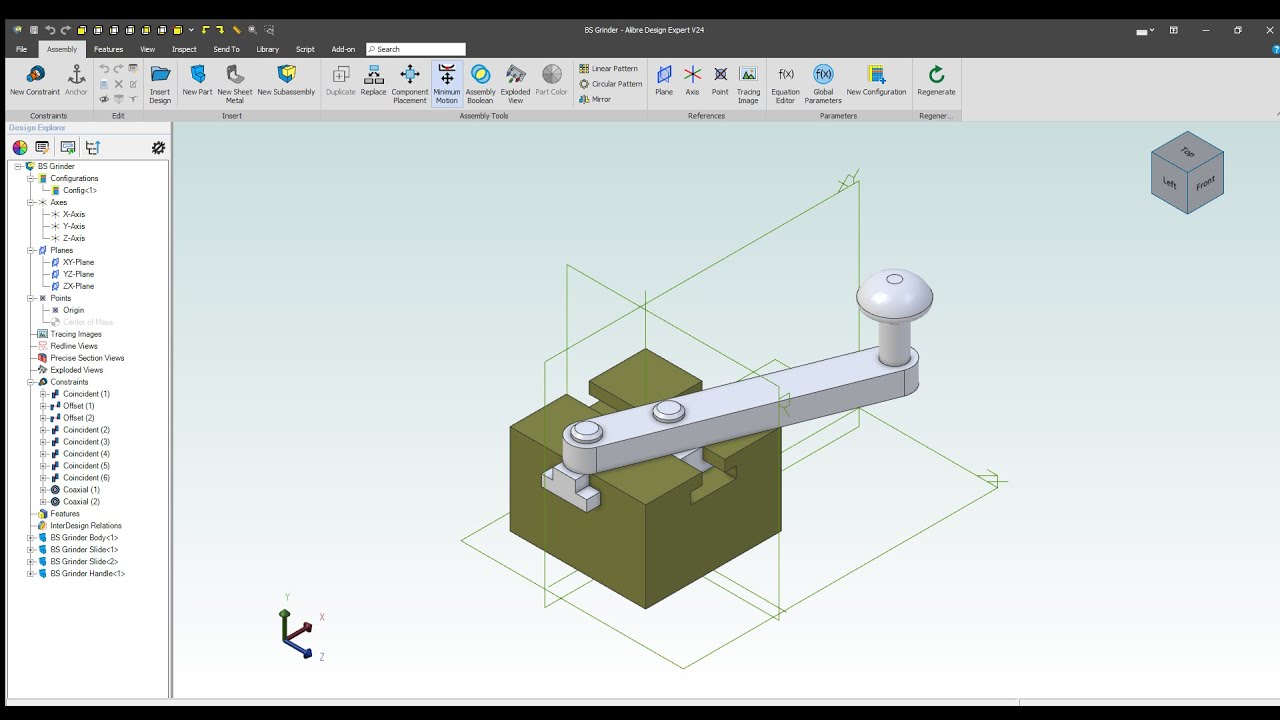1280x720 pixels.
Task: Click the Mirror button
Action: click(x=595, y=99)
